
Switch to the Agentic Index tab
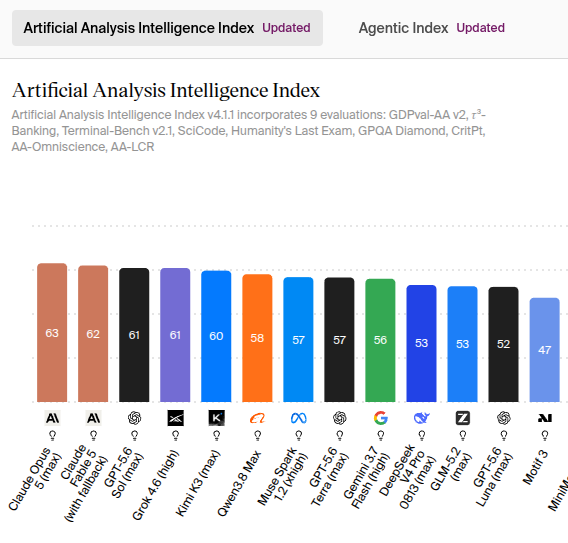coord(431,28)
